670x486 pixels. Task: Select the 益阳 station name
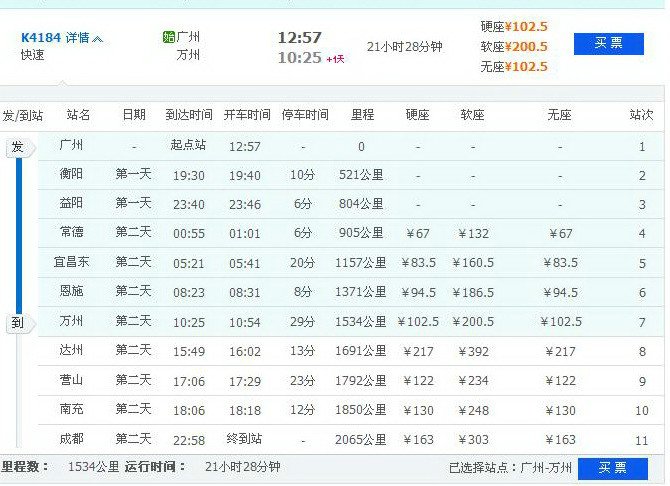click(71, 203)
